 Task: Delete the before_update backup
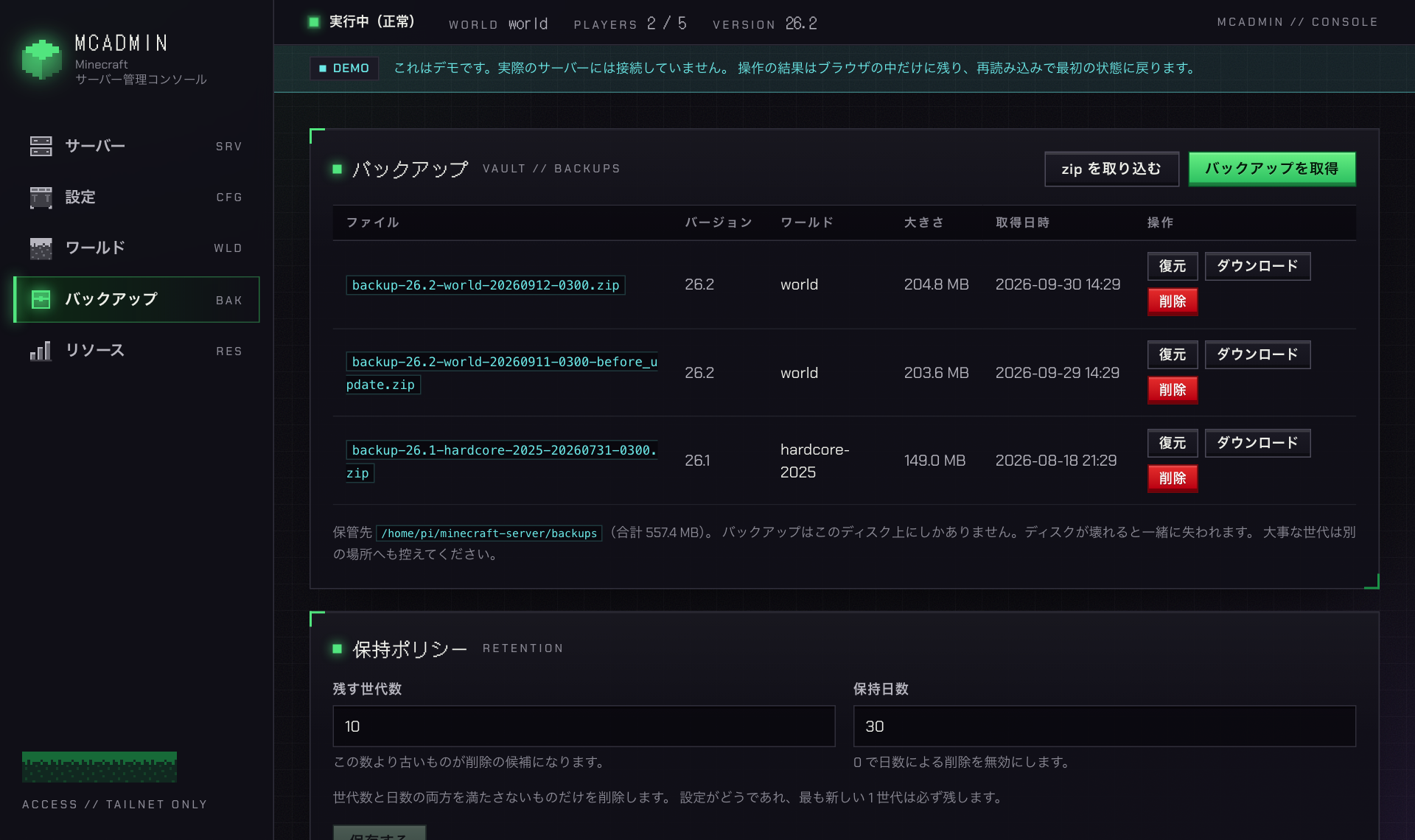pos(1173,390)
